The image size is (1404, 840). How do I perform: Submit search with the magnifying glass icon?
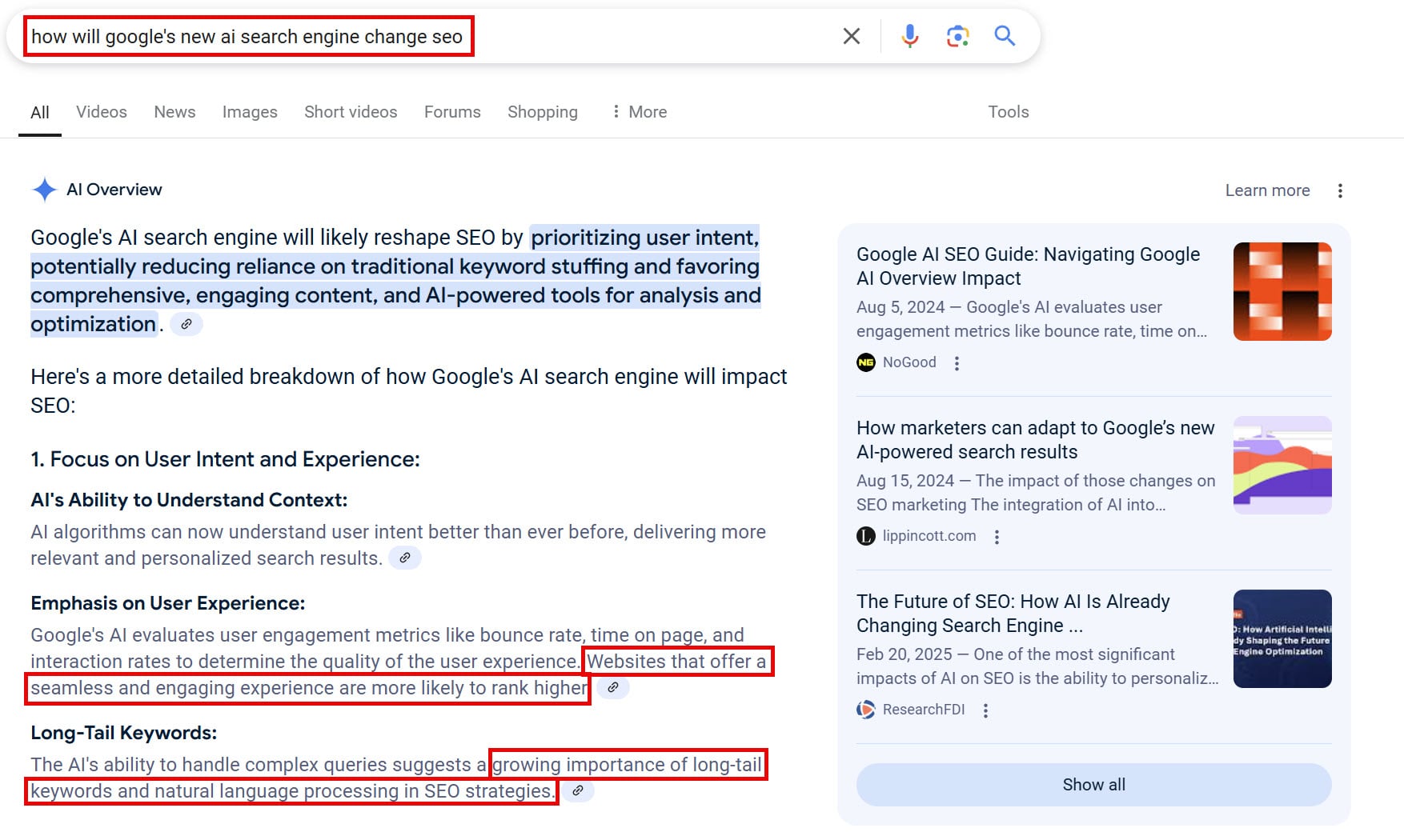tap(1005, 36)
